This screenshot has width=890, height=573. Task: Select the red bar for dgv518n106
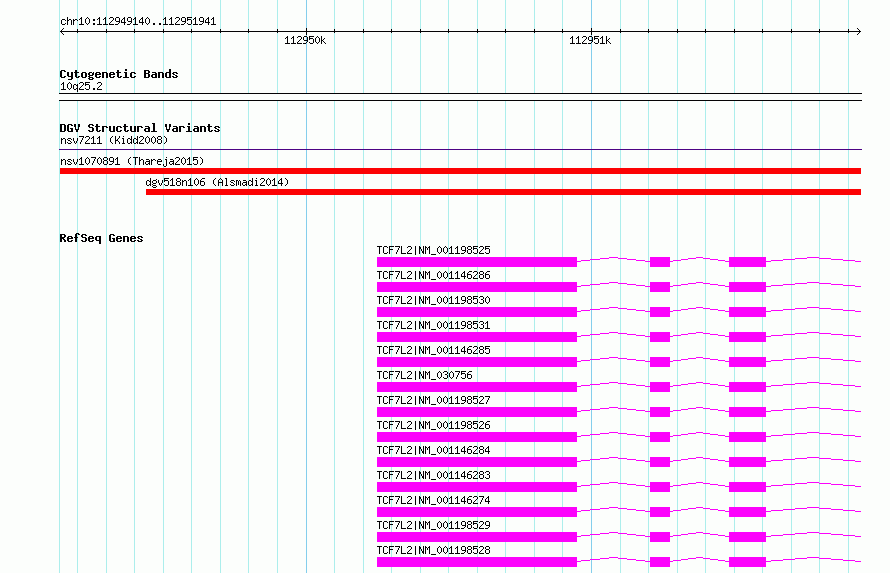point(503,192)
